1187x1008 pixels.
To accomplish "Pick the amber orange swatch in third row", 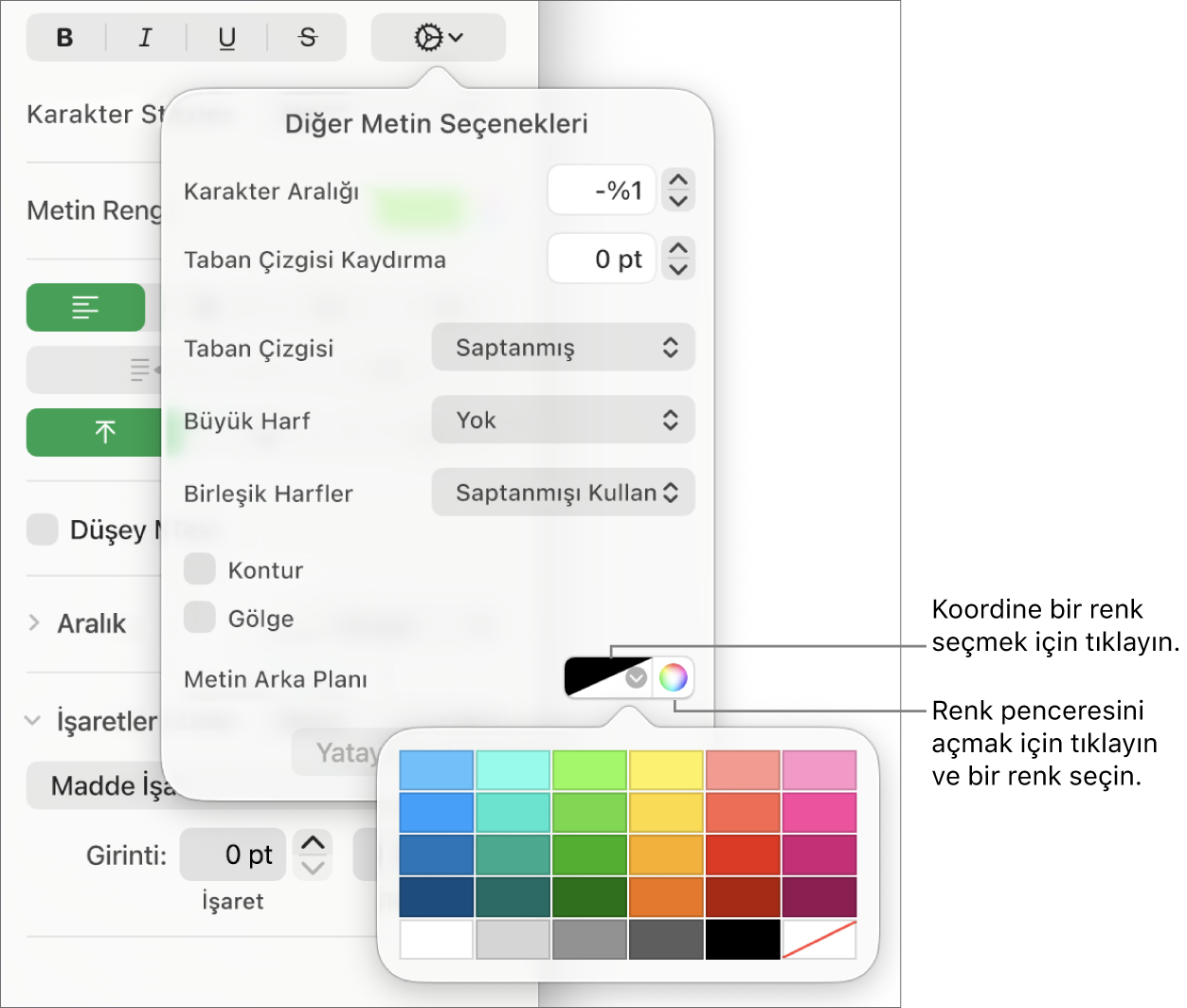I will (x=667, y=855).
